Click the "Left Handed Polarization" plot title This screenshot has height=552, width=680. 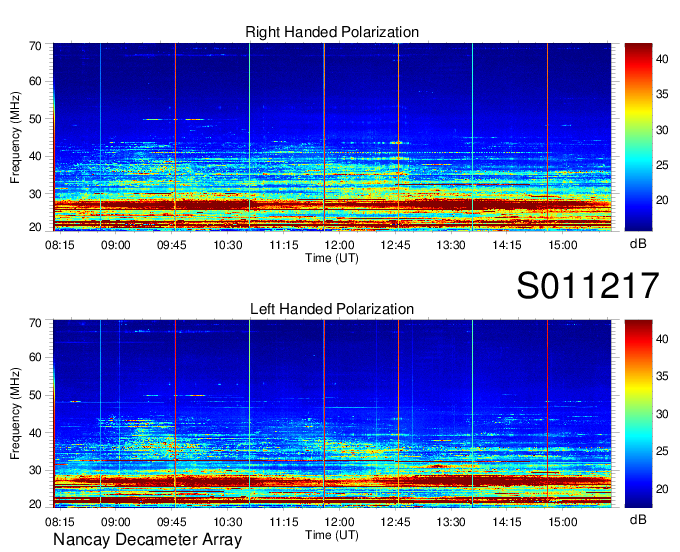(x=332, y=309)
